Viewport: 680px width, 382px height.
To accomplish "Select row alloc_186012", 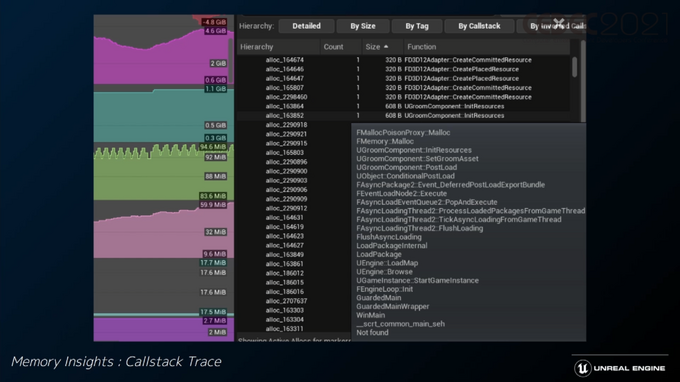I will tap(284, 273).
